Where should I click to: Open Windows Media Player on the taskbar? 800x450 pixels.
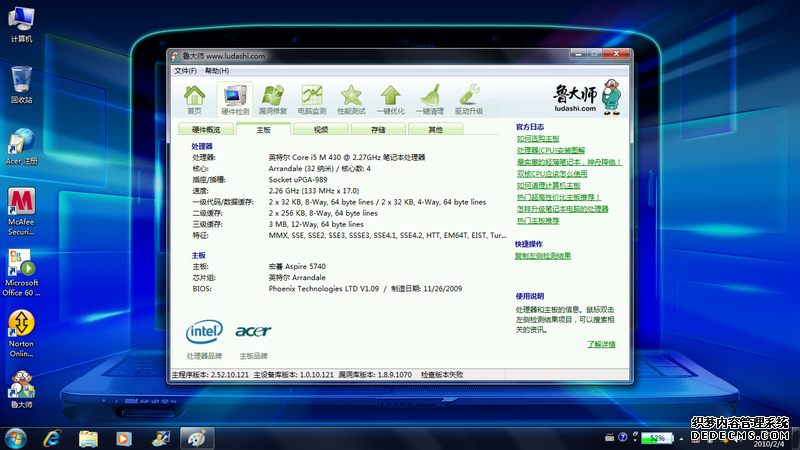(124, 438)
